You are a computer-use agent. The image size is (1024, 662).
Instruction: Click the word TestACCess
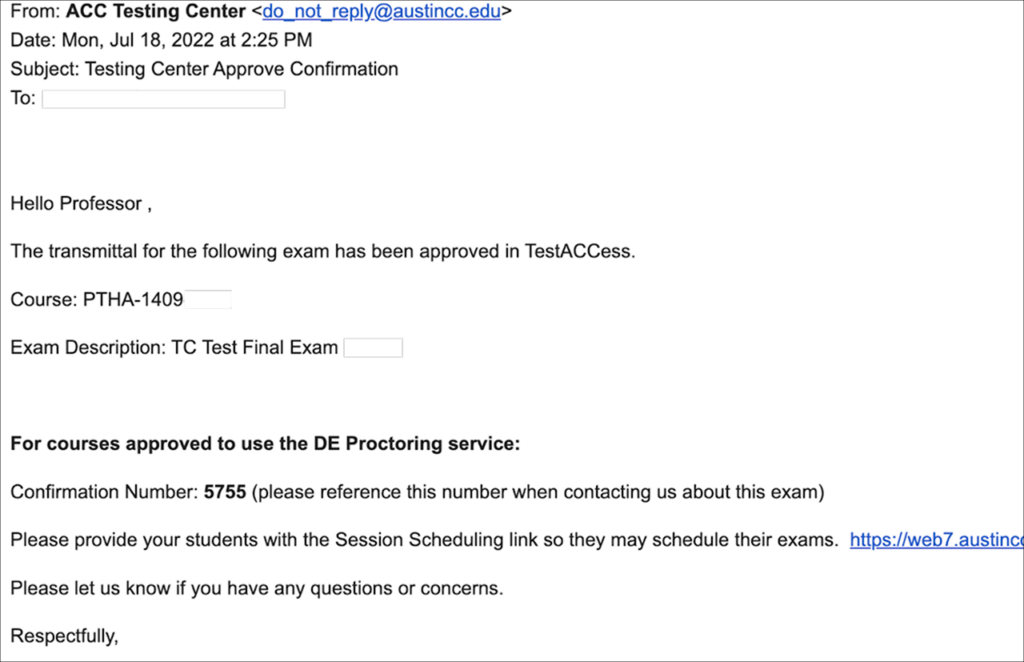579,251
